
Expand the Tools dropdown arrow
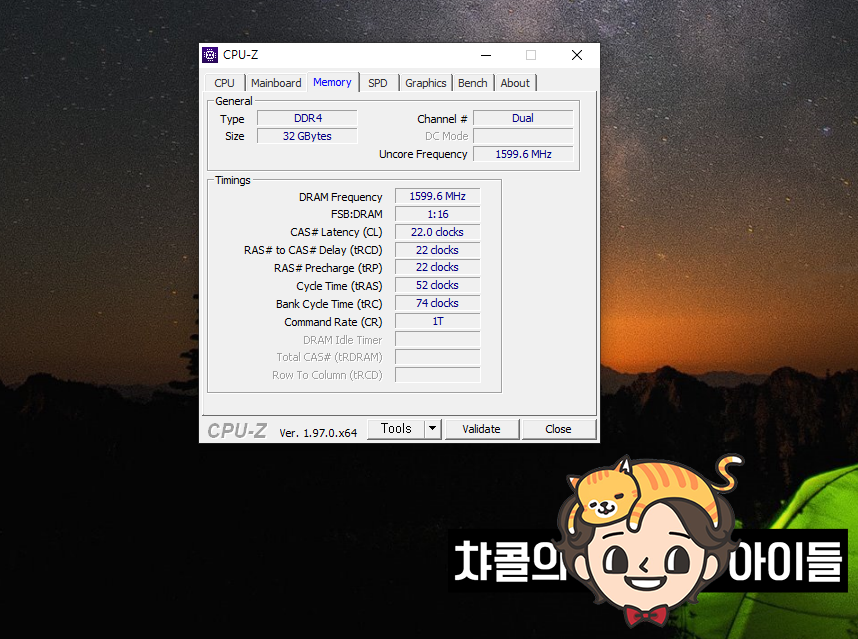(433, 429)
